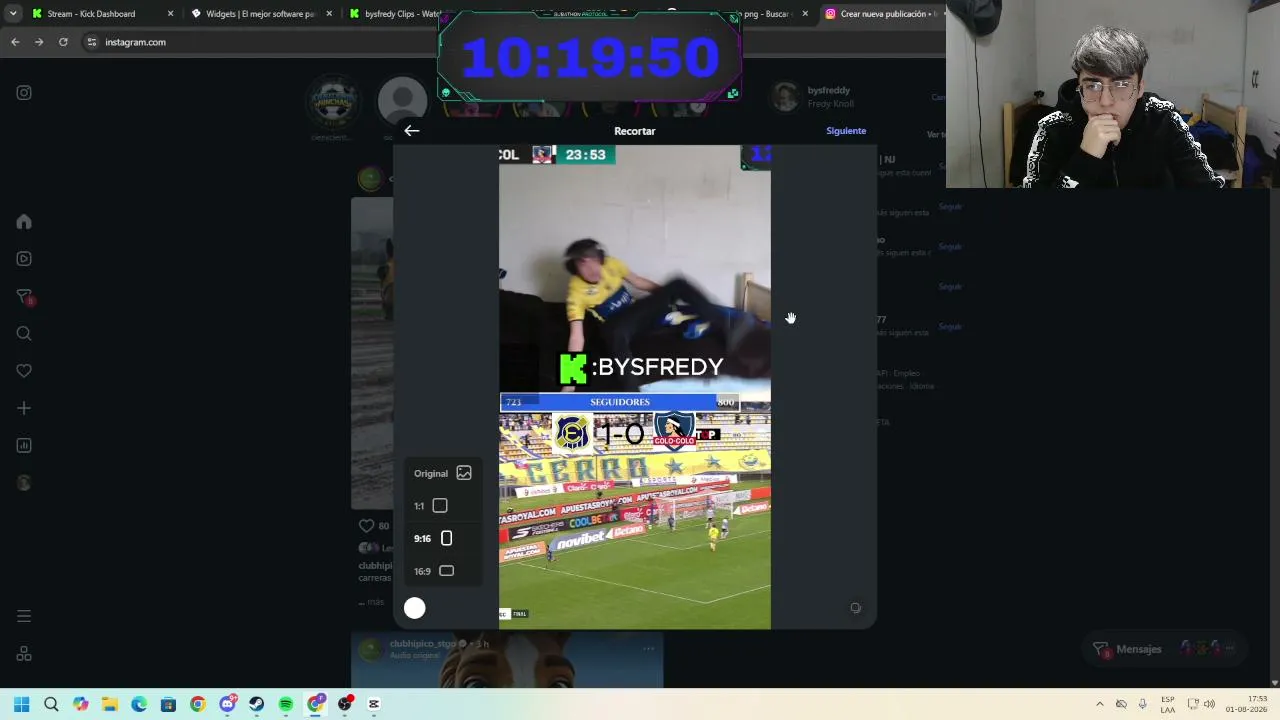The width and height of the screenshot is (1280, 720).
Task: Click the browser Back arrow
Action: coord(15,42)
